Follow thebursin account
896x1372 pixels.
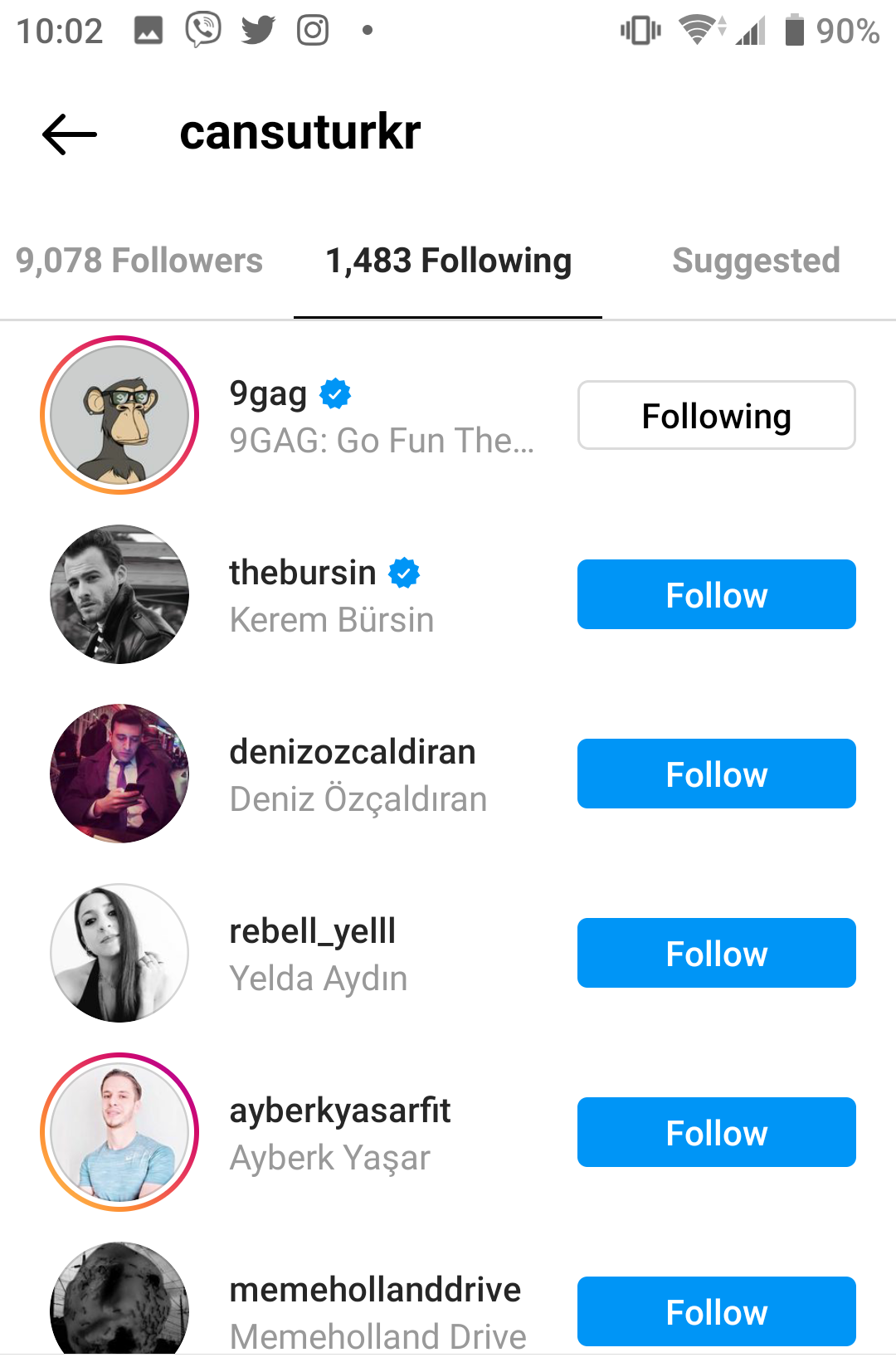(716, 594)
